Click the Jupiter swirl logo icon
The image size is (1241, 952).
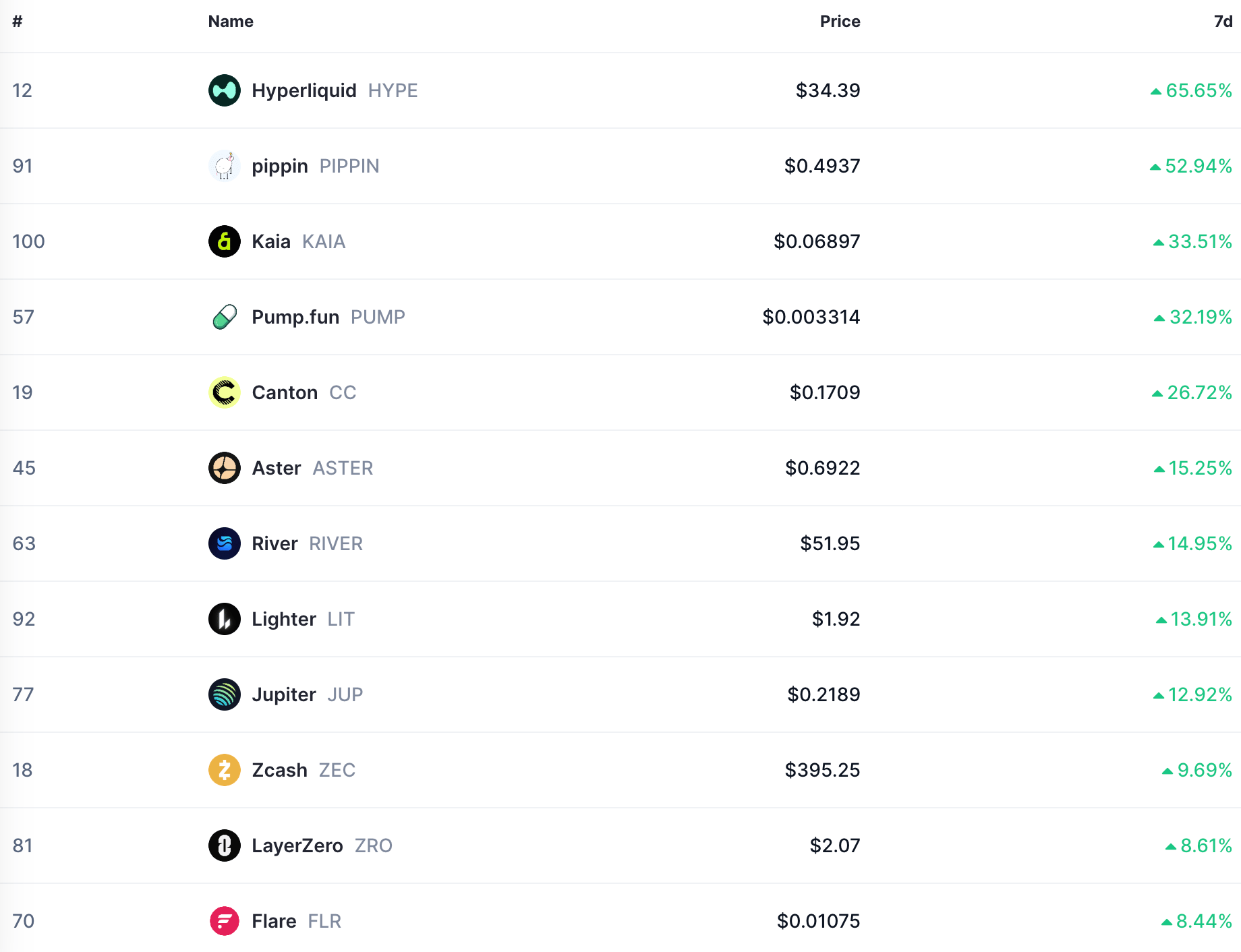(x=224, y=694)
